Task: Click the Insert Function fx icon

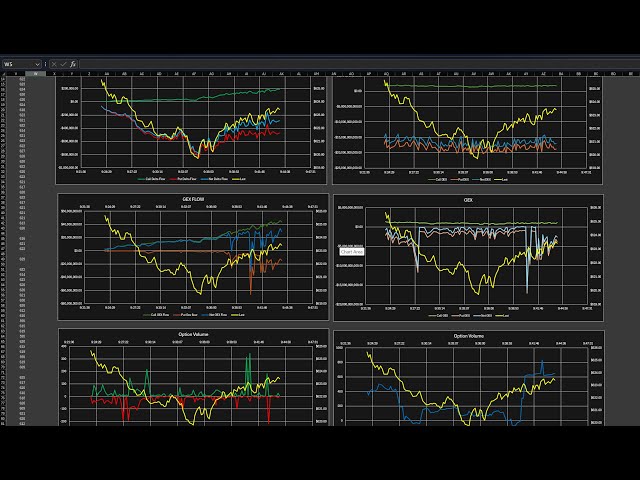Action: (x=73, y=64)
